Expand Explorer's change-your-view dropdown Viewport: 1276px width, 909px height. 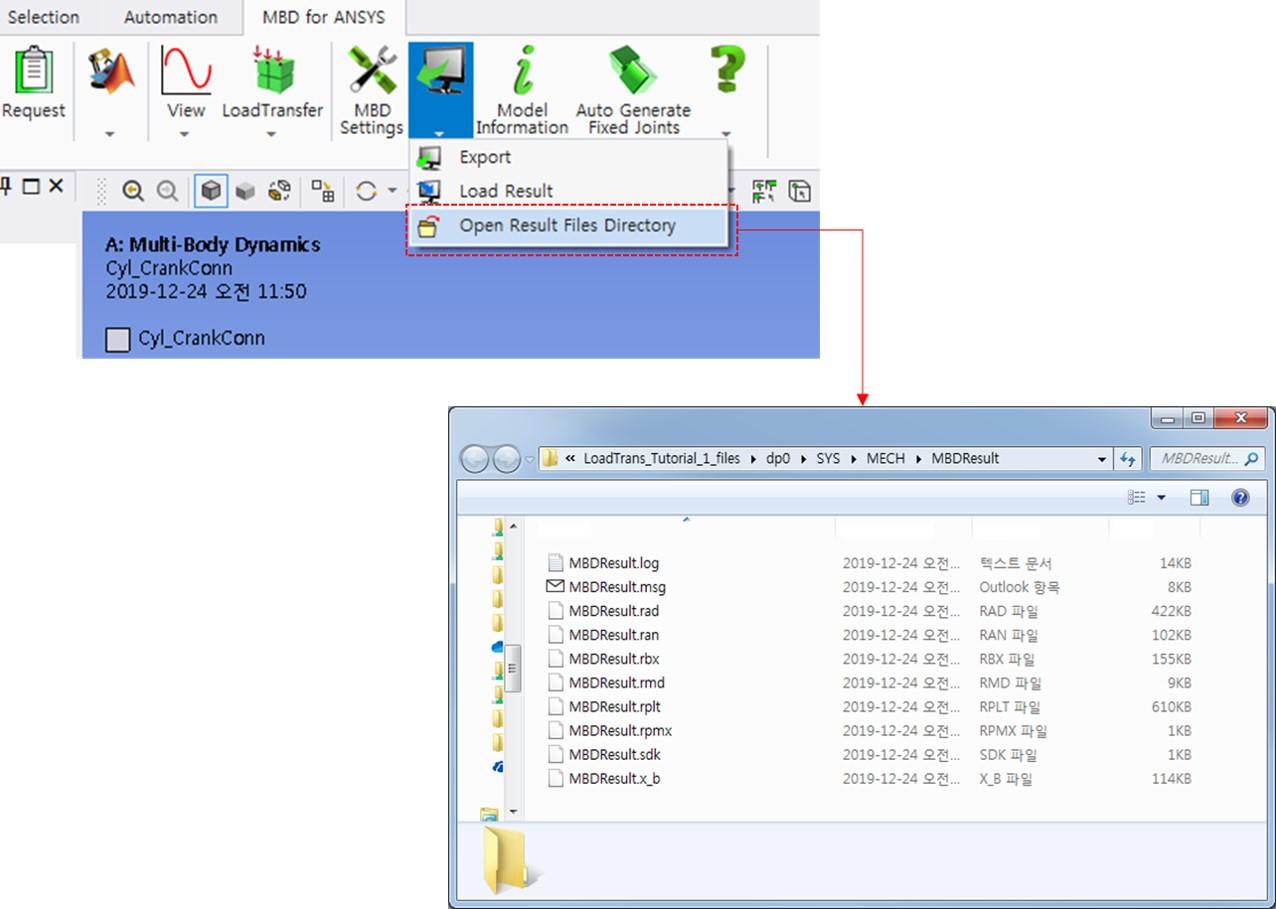click(1163, 497)
